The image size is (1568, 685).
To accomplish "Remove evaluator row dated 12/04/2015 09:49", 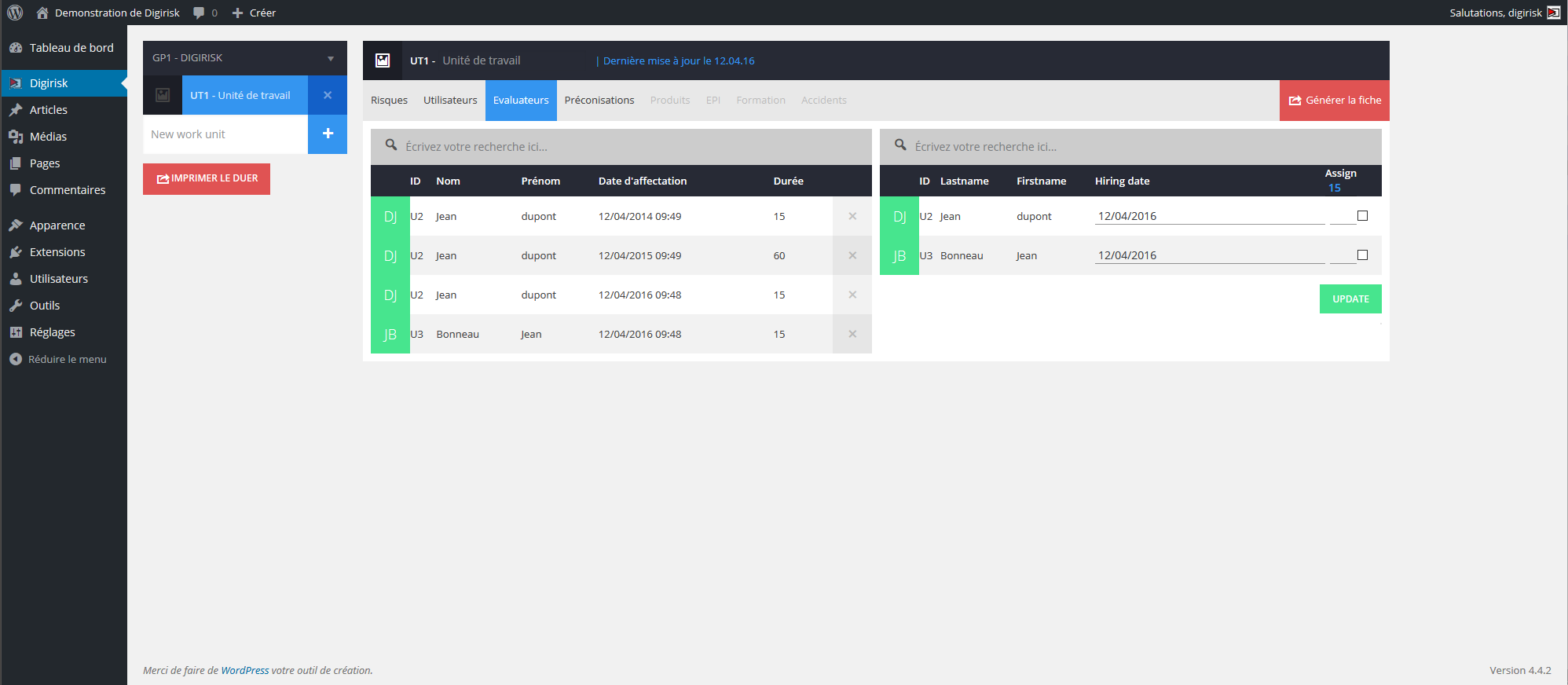I will [852, 255].
